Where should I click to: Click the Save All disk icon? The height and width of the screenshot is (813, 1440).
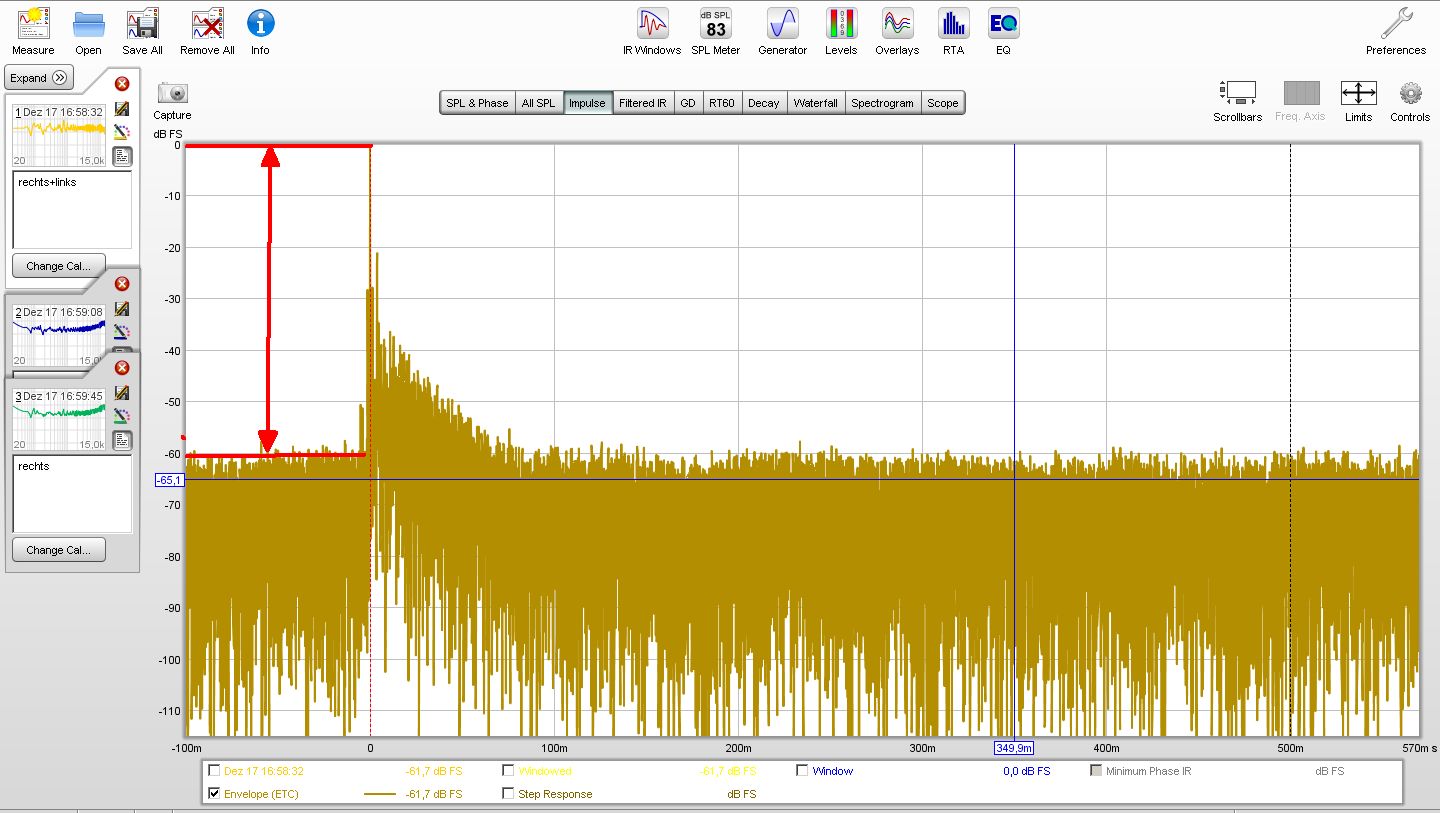(x=142, y=31)
